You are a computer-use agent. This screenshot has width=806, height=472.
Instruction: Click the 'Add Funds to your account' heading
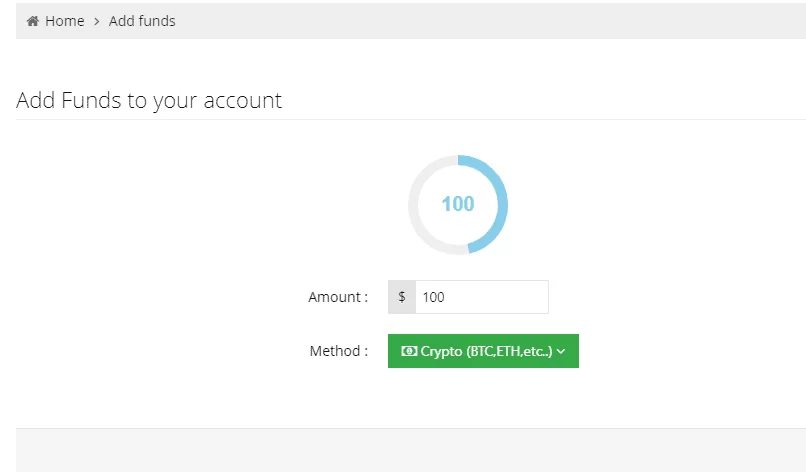click(149, 100)
